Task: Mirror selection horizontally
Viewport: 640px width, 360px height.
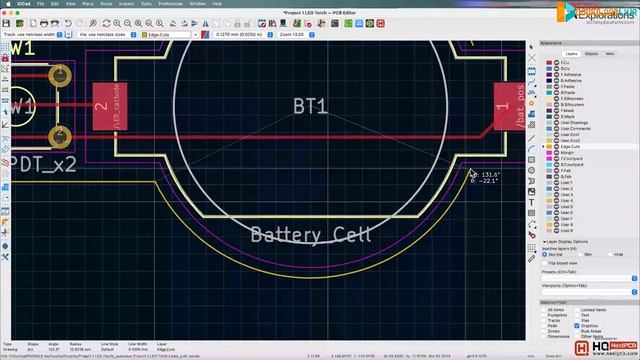Action: click(205, 24)
